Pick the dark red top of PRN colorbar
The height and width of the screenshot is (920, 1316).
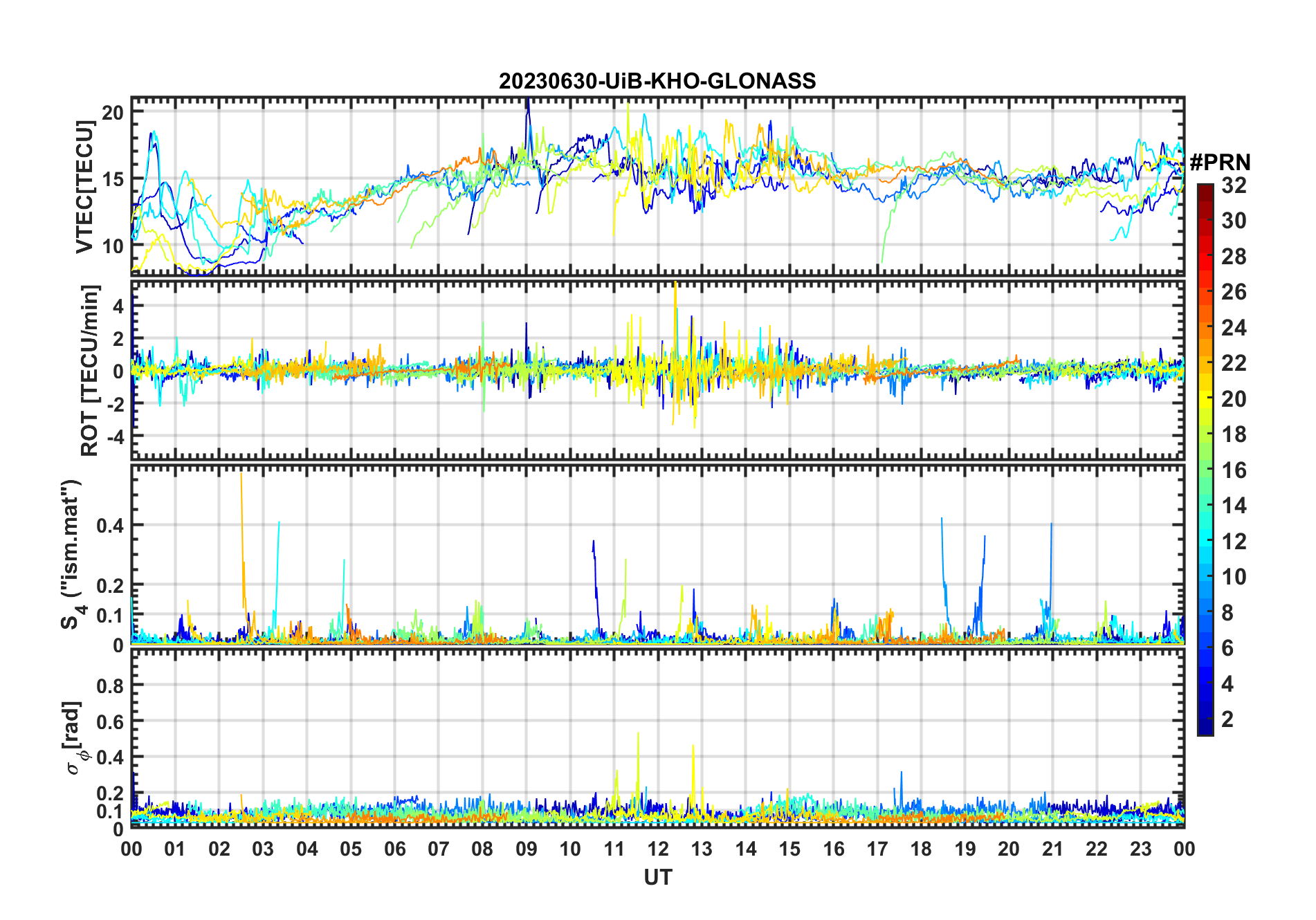(x=1205, y=188)
